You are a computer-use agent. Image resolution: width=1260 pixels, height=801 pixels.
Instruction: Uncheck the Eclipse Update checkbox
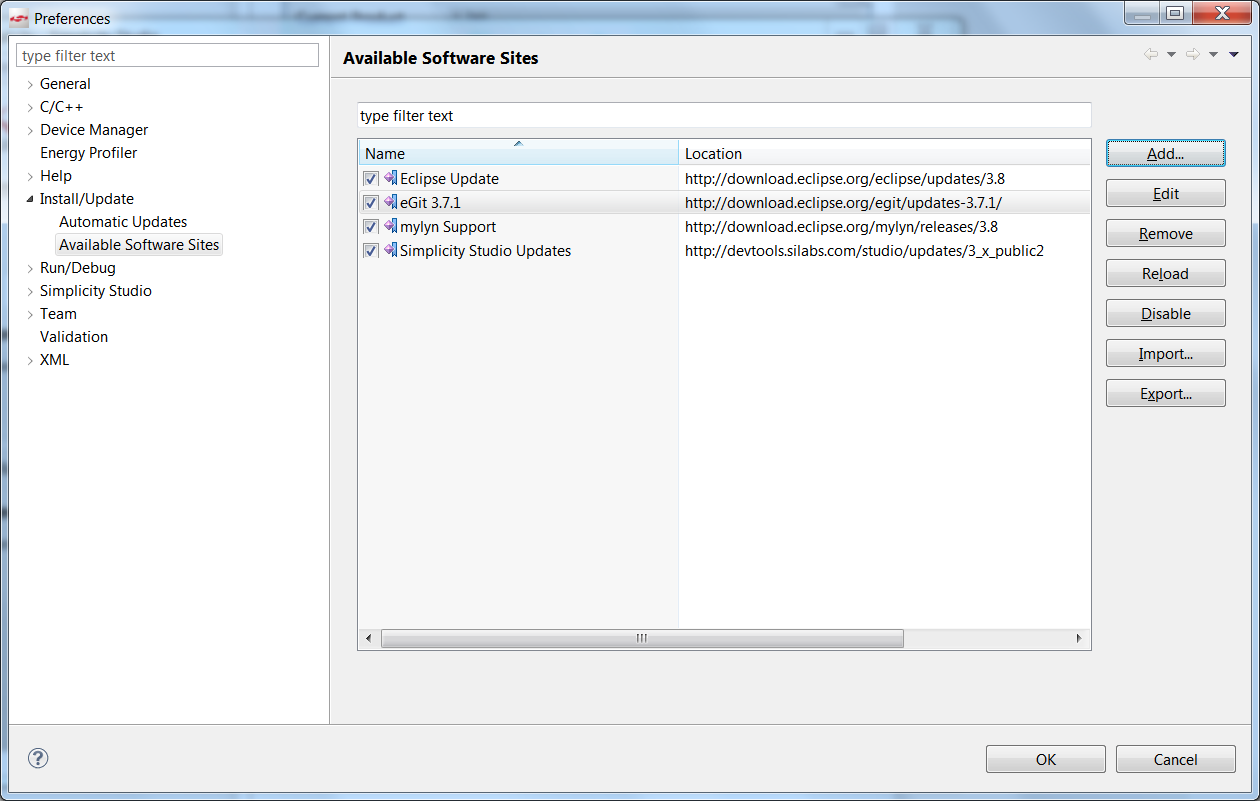[x=371, y=179]
